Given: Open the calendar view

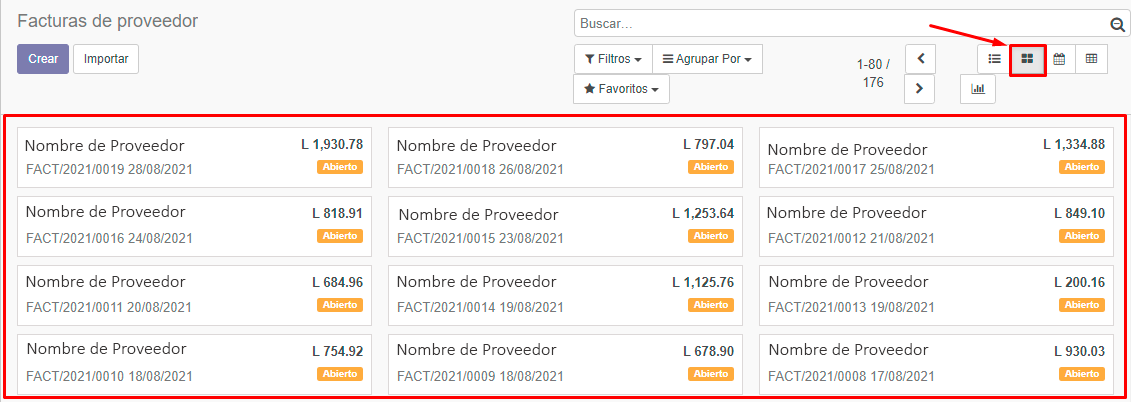Looking at the screenshot, I should click(x=1059, y=59).
